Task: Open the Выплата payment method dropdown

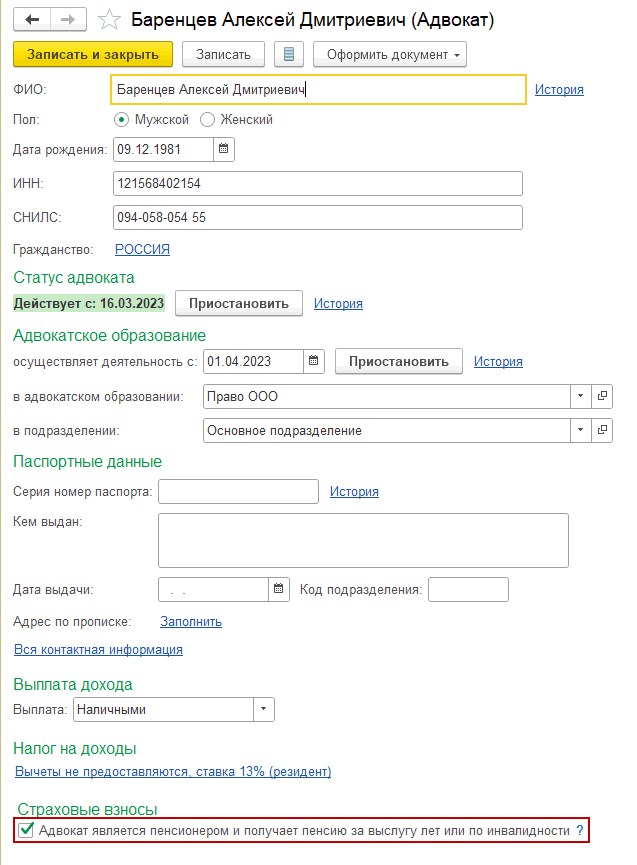Action: pyautogui.click(x=264, y=710)
